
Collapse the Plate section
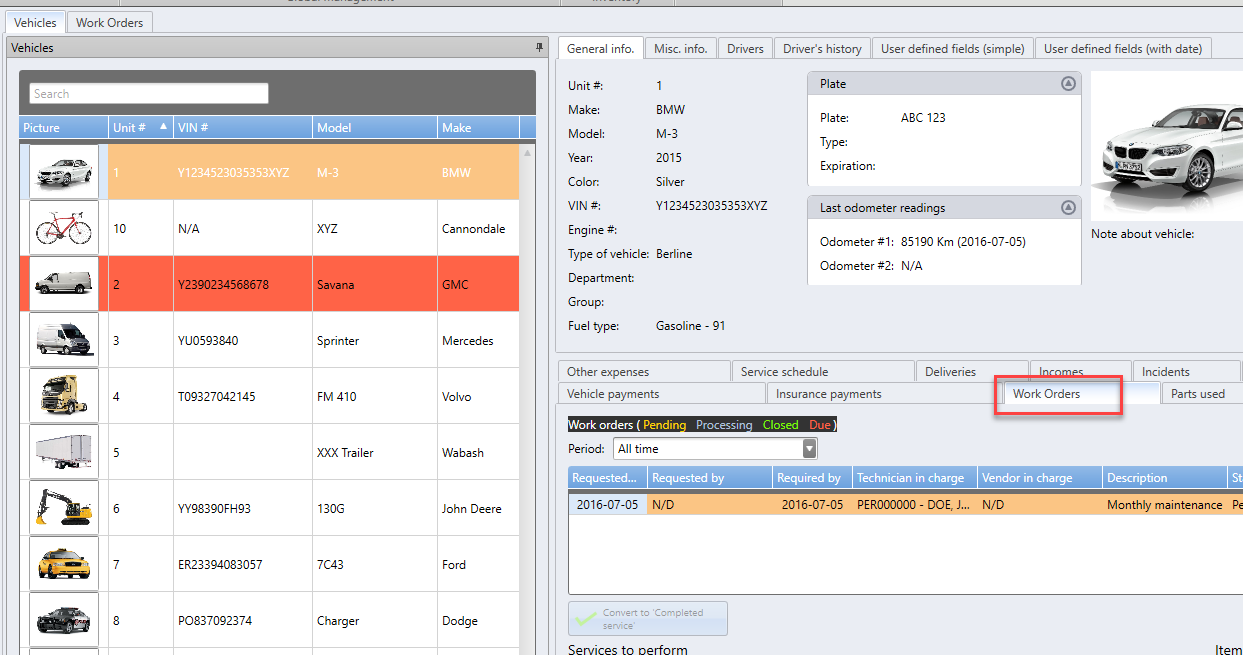click(1068, 84)
